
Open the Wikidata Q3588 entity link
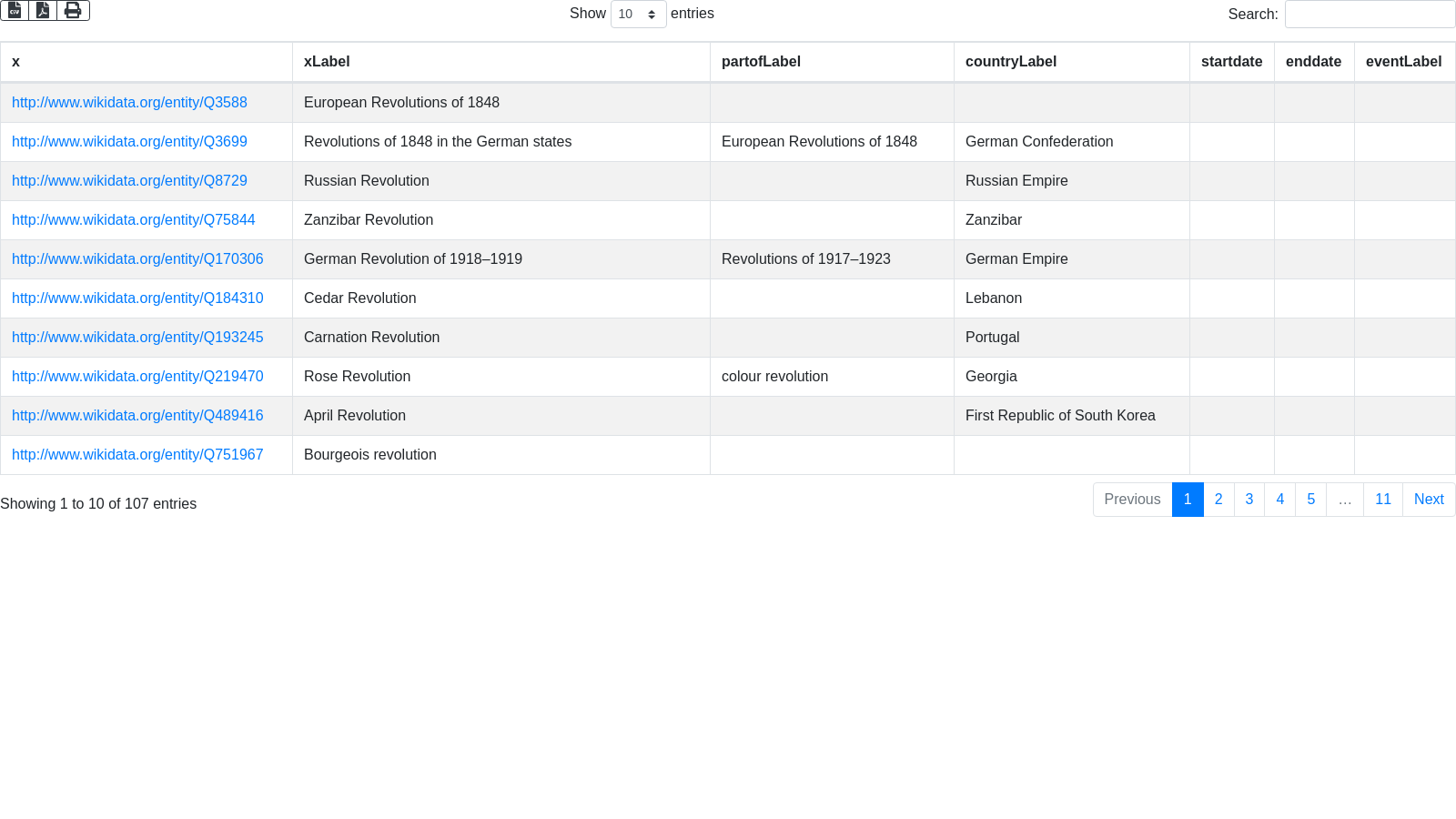pos(129,103)
